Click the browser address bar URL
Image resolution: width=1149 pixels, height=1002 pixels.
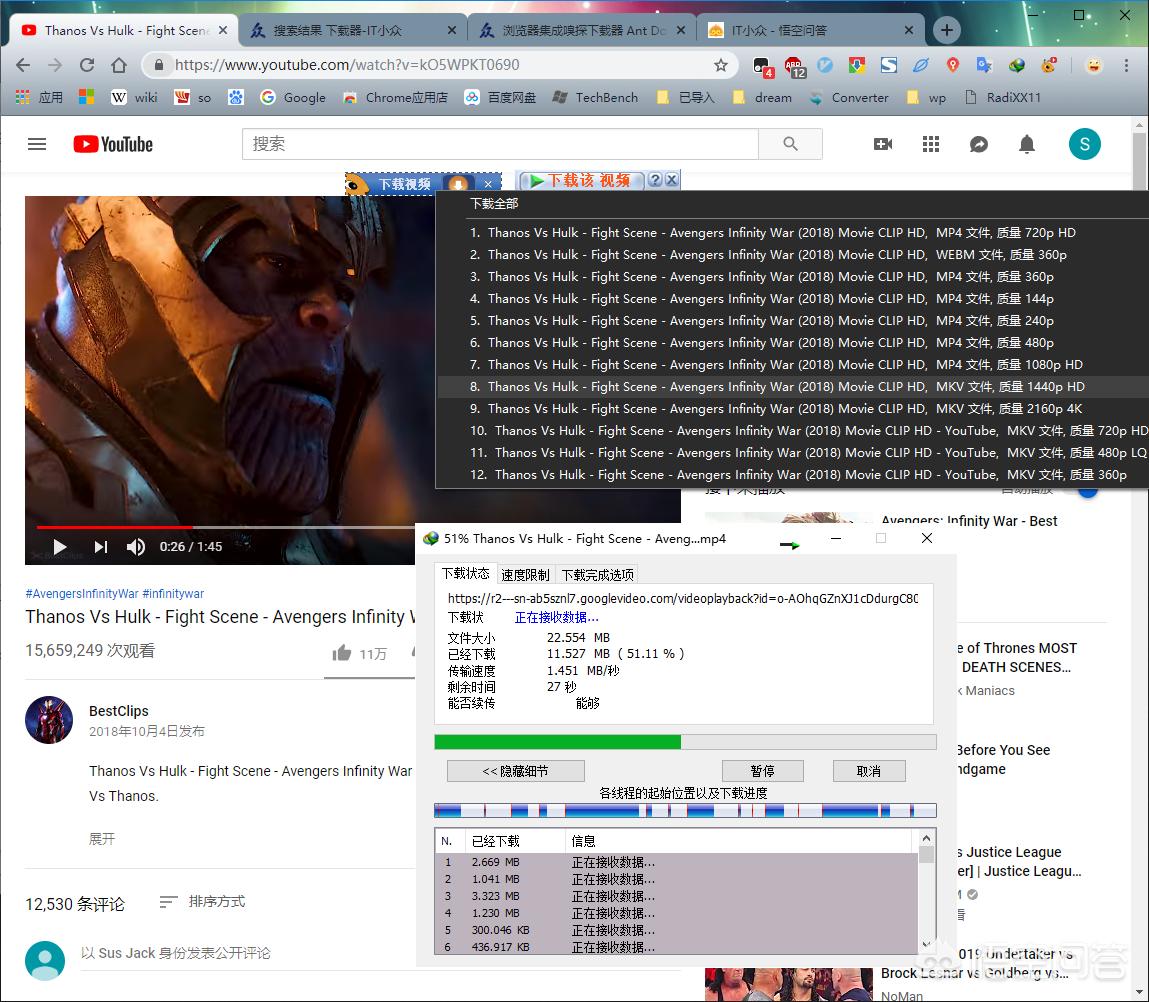(347, 65)
